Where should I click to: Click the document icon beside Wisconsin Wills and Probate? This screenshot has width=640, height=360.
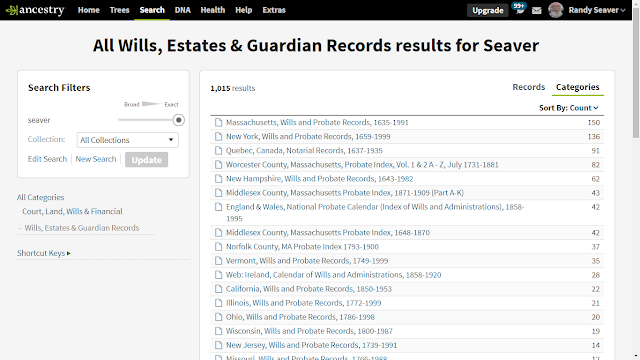pos(219,331)
